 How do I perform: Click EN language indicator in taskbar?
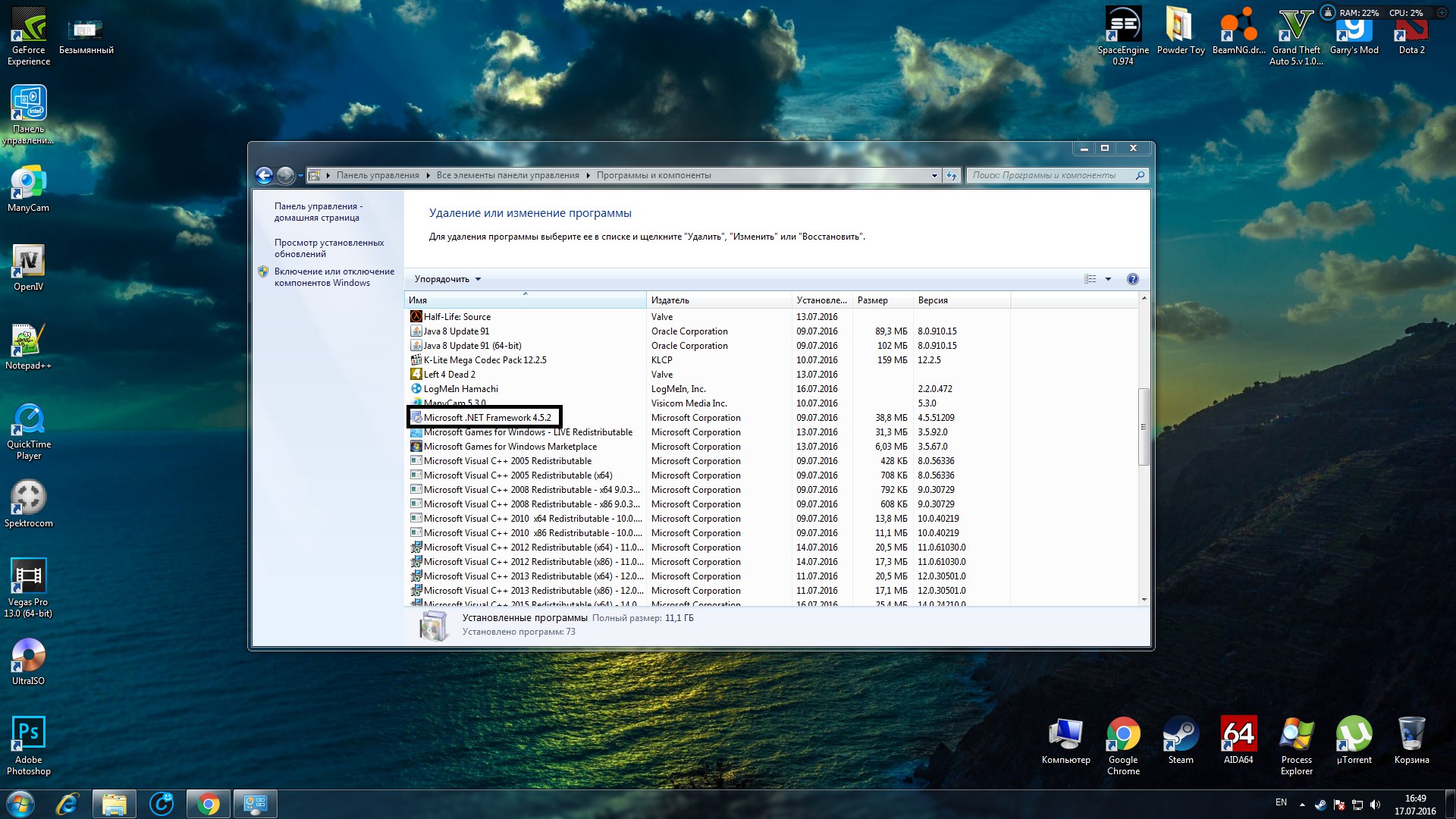pos(1281,802)
